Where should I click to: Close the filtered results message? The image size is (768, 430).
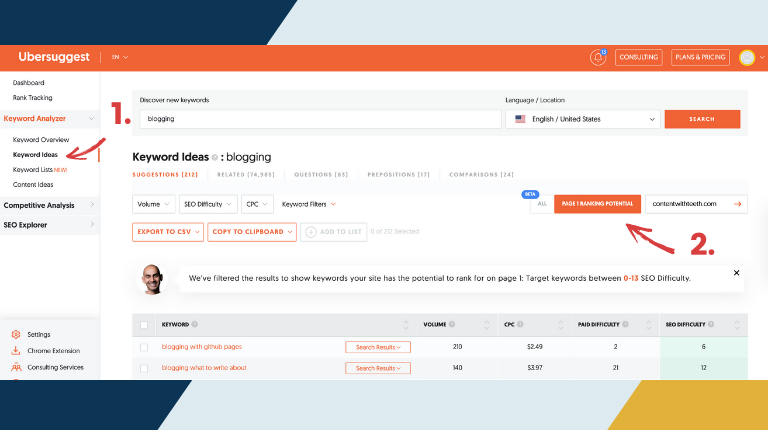click(736, 273)
